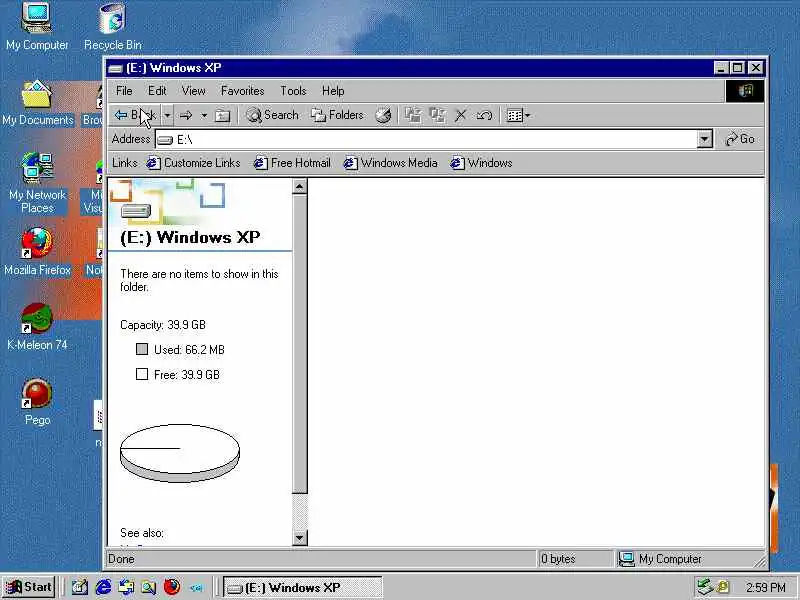800x600 pixels.
Task: Click the window resize grip corner
Action: pyautogui.click(x=760, y=561)
